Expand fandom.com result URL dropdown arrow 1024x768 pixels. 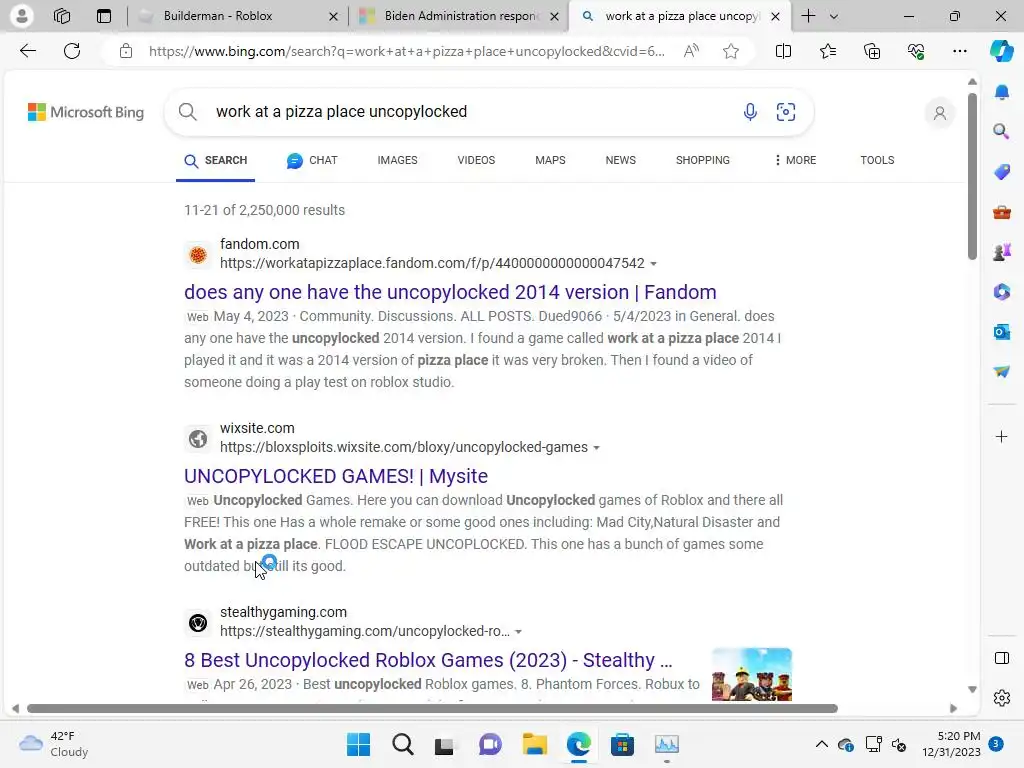click(654, 264)
